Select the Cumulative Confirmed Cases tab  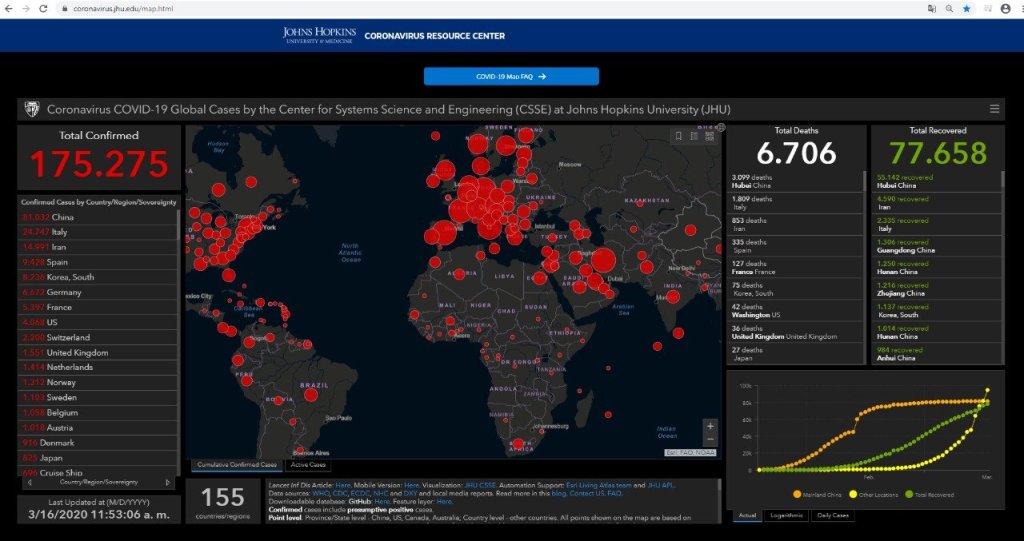[x=237, y=465]
